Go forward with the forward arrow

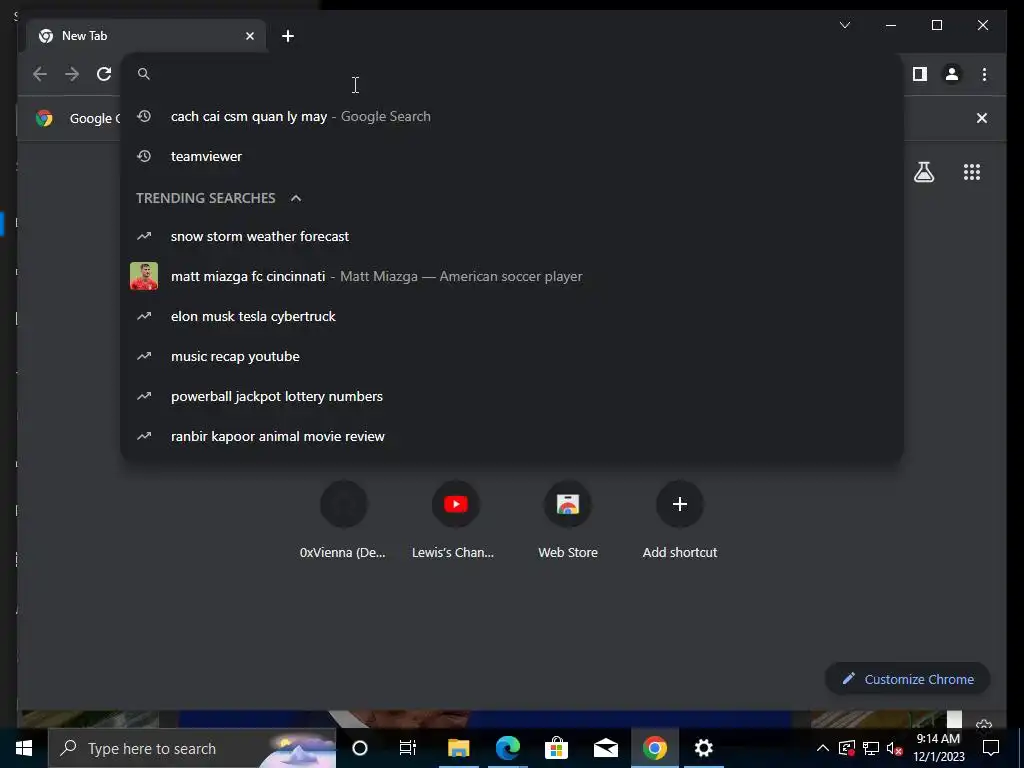pyautogui.click(x=72, y=74)
